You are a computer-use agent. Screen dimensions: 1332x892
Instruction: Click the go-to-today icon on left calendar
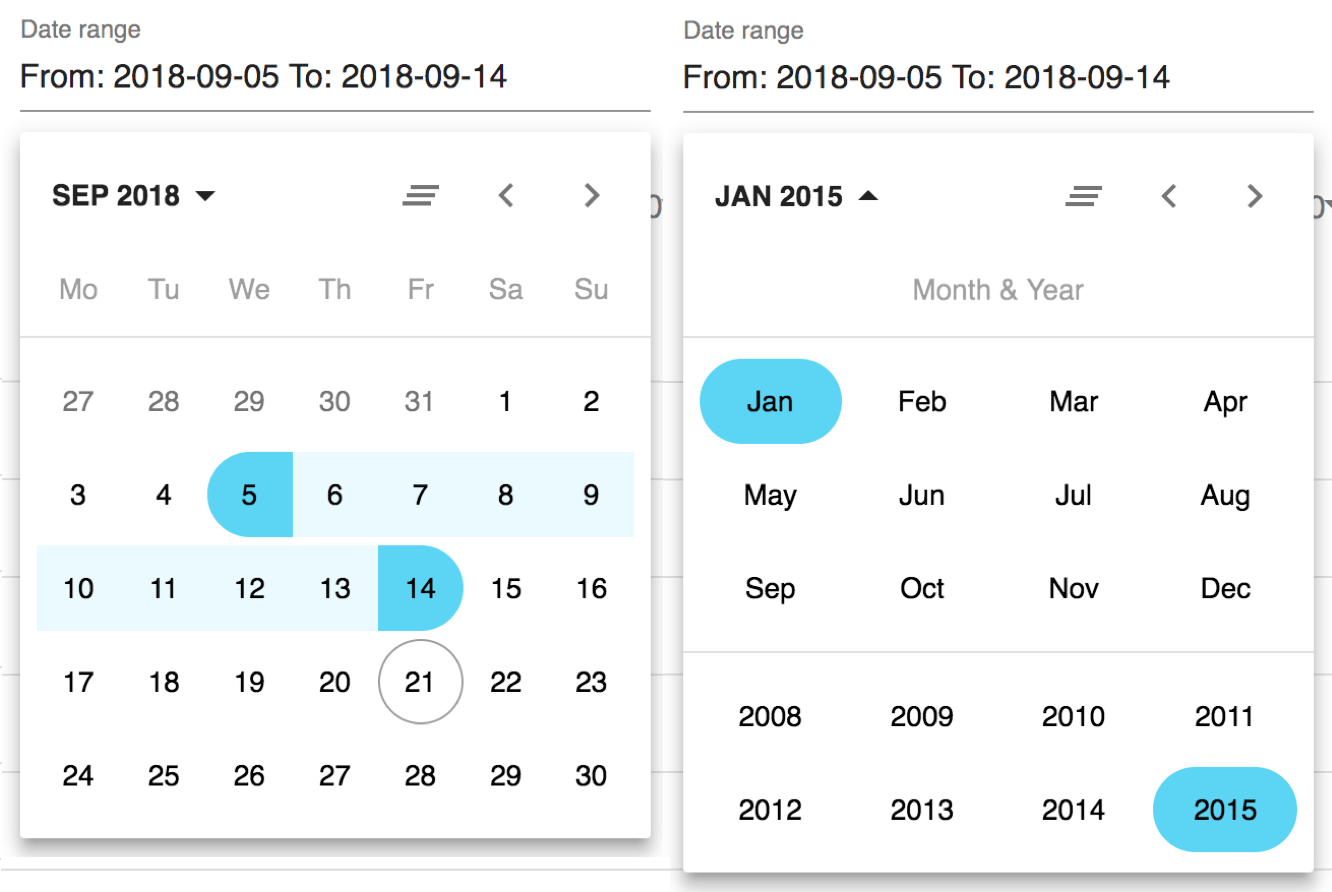(421, 195)
